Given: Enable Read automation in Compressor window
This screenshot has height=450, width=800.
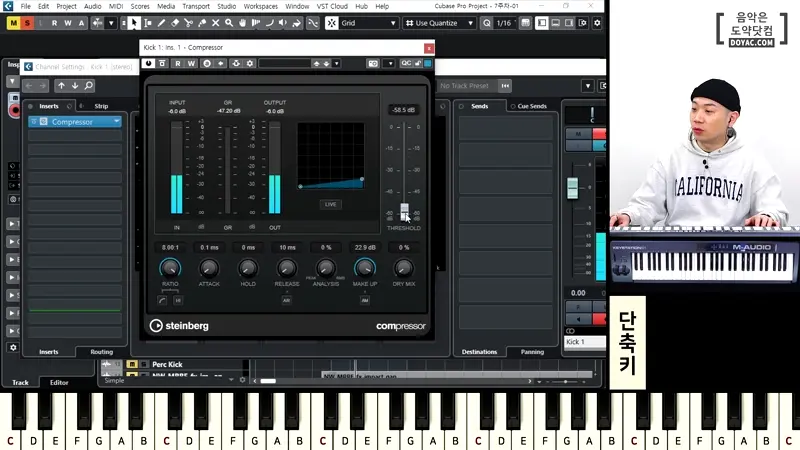Looking at the screenshot, I should coord(178,63).
